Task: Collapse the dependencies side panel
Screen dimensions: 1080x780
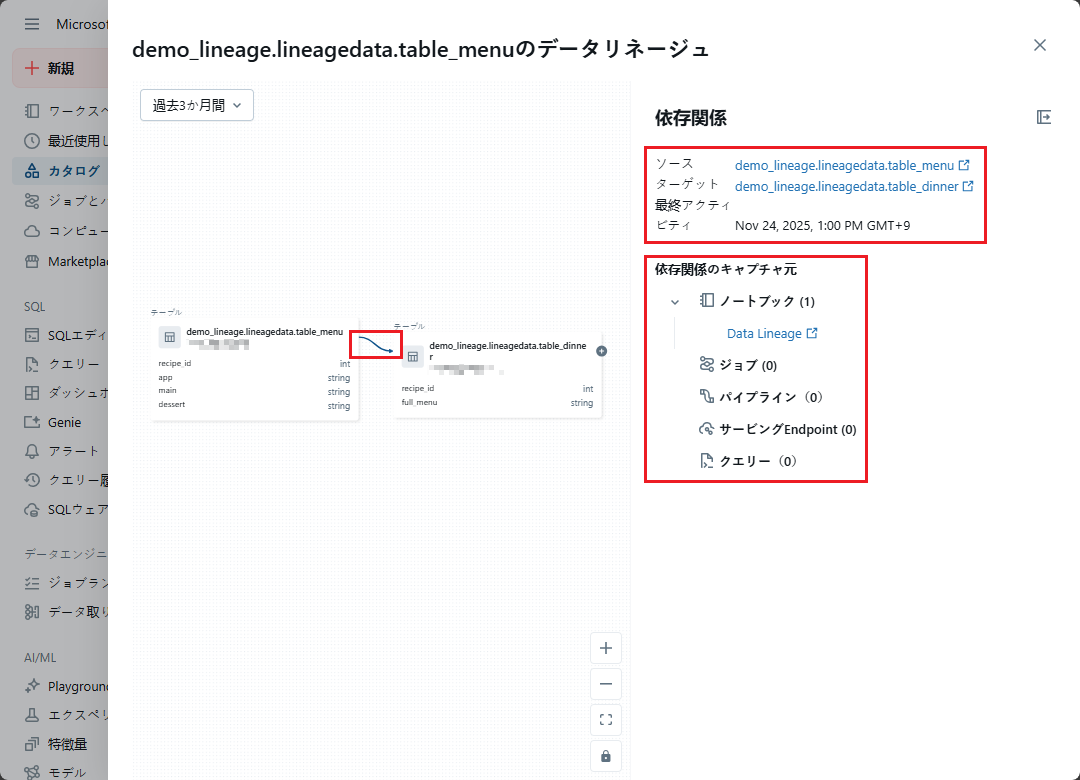Action: click(1044, 117)
